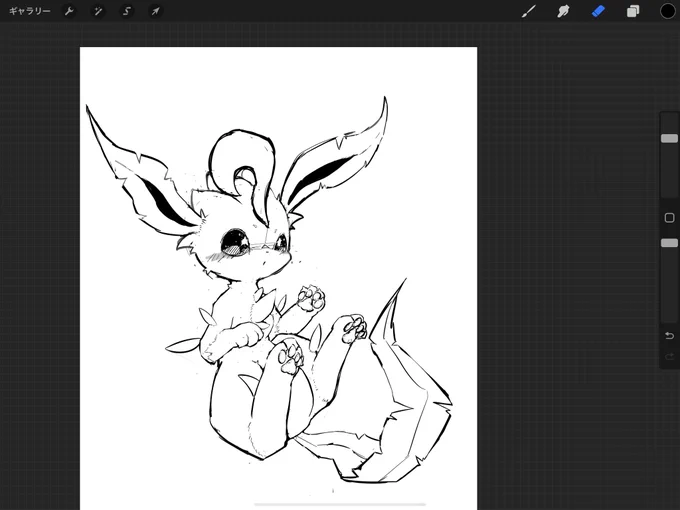Open the ギャラリー gallery
Image resolution: width=680 pixels, height=510 pixels.
29,11
